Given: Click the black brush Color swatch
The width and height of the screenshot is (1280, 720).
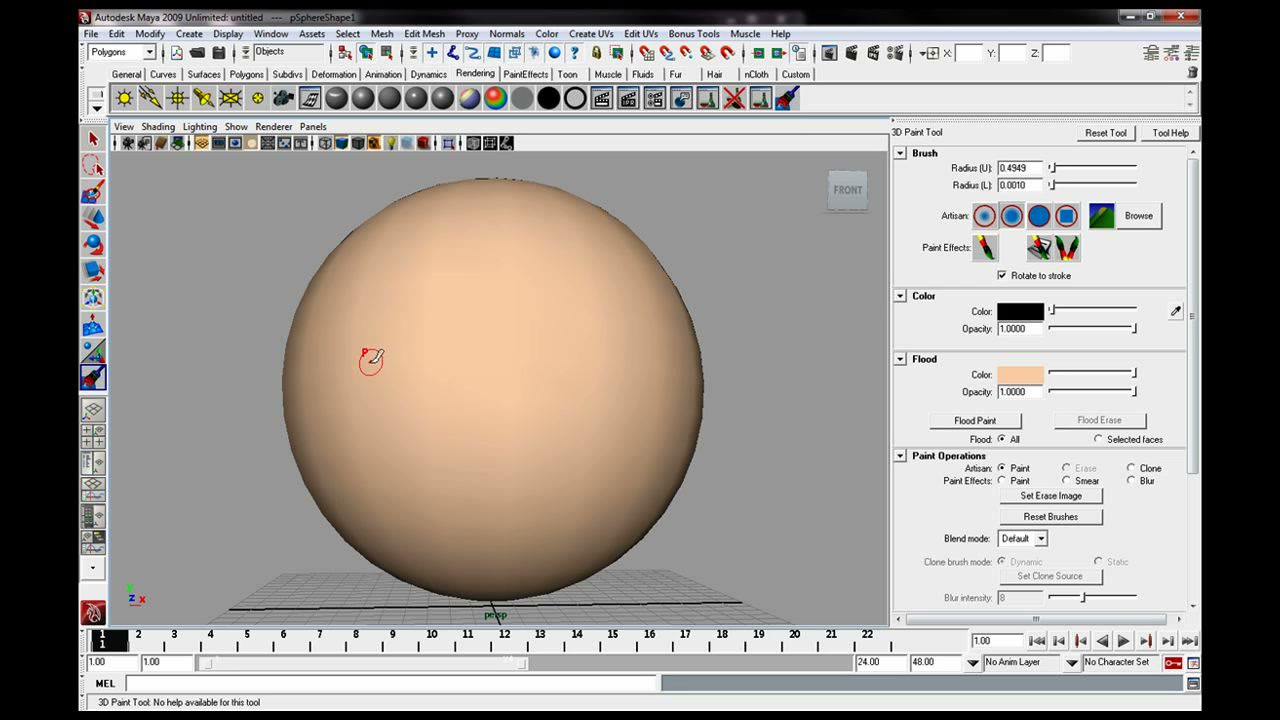Looking at the screenshot, I should tap(1020, 312).
